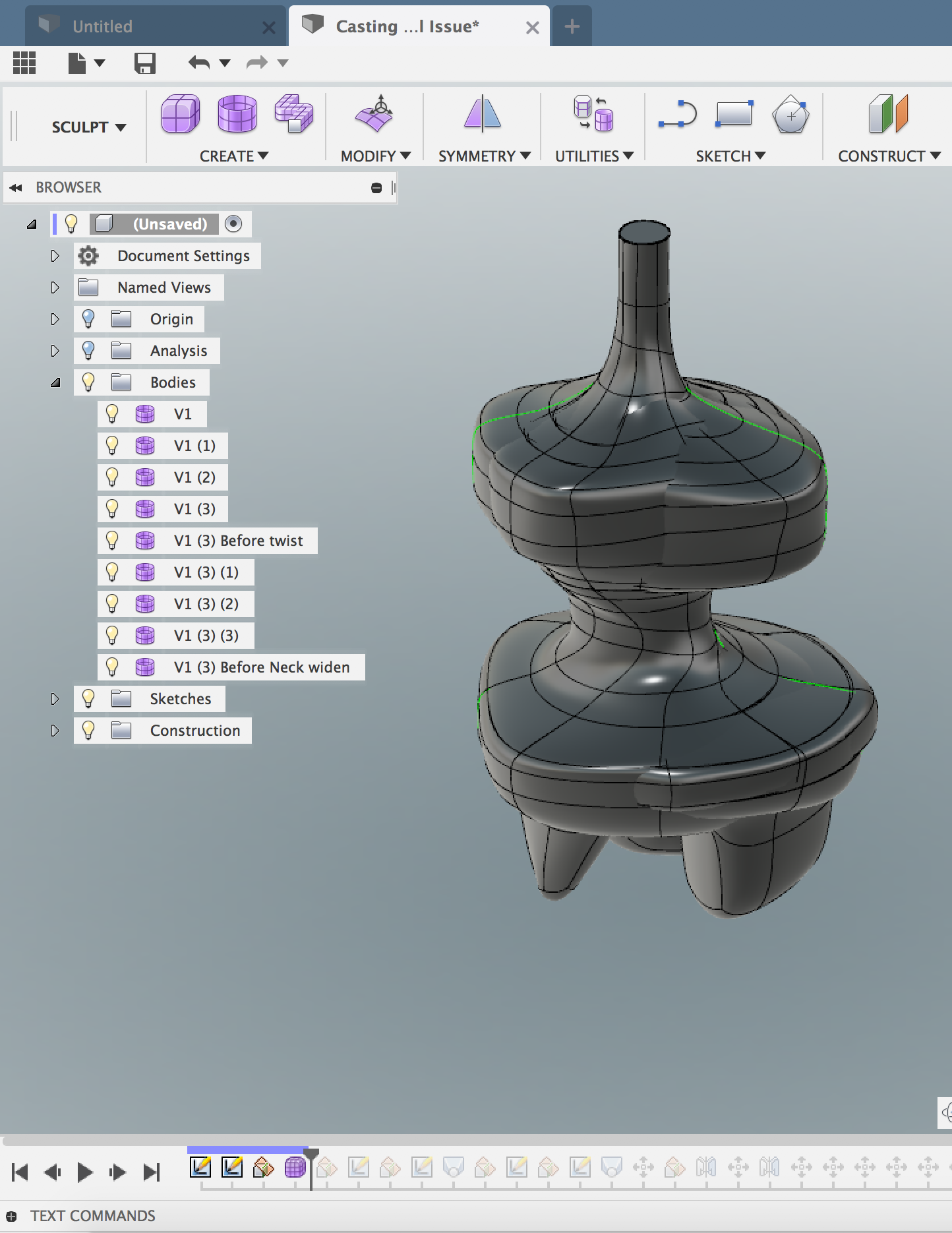Click the Undo arrow icon
952x1233 pixels.
pyautogui.click(x=199, y=63)
